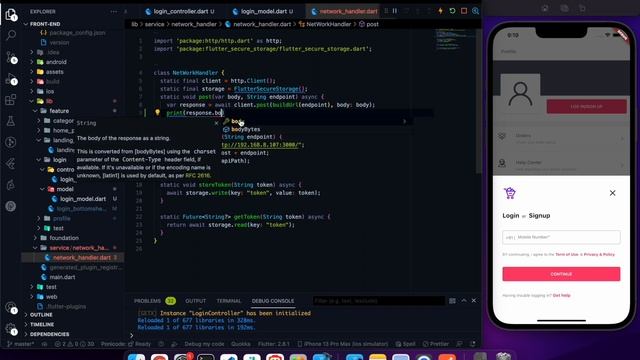Image resolution: width=640 pixels, height=360 pixels.
Task: Open the Extensions view
Action: tap(11, 99)
